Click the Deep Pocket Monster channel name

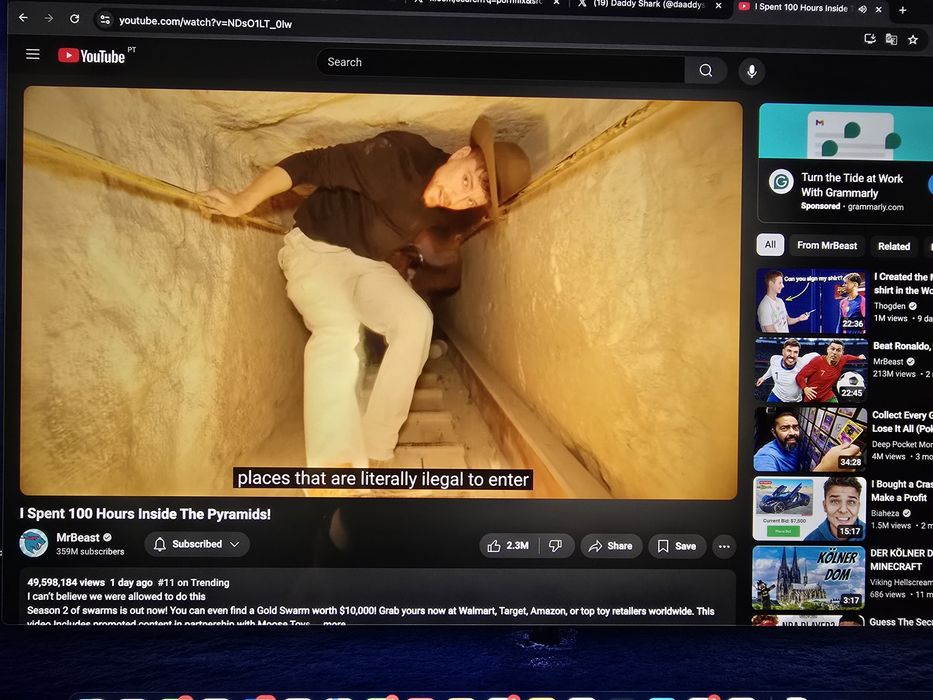(x=901, y=444)
